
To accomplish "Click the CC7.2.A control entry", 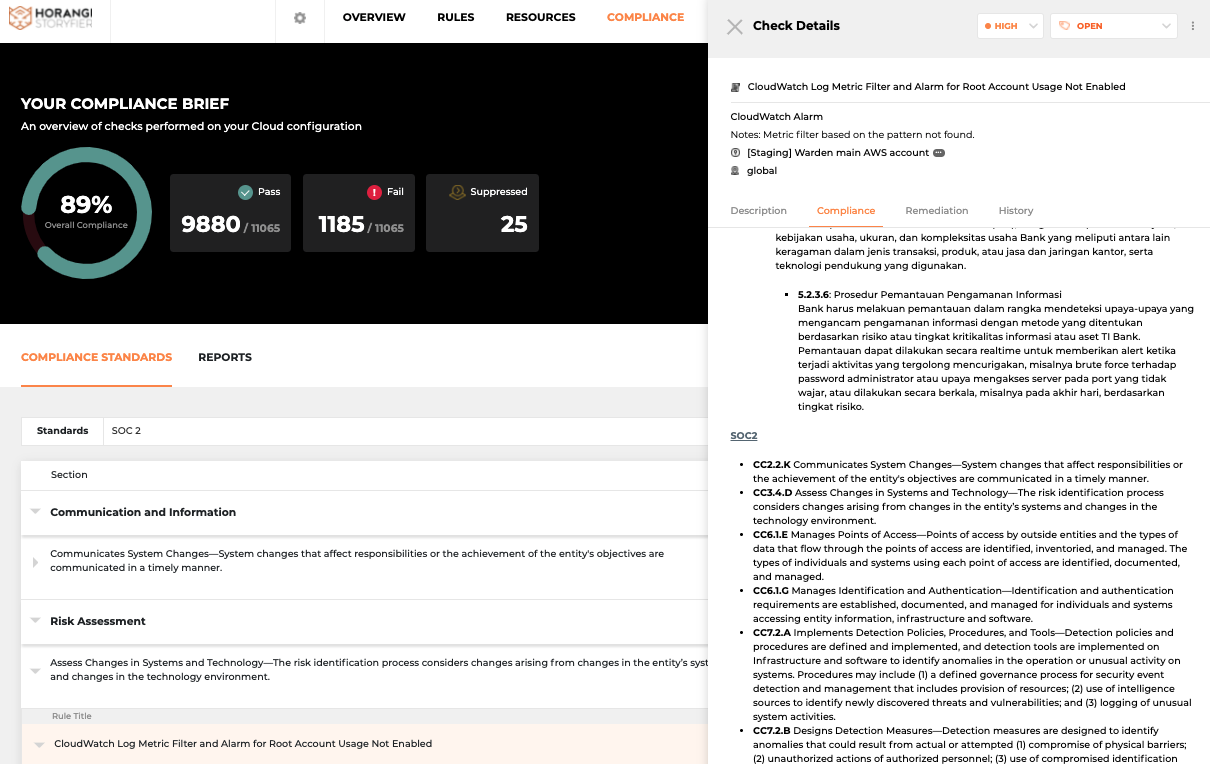I will click(972, 675).
